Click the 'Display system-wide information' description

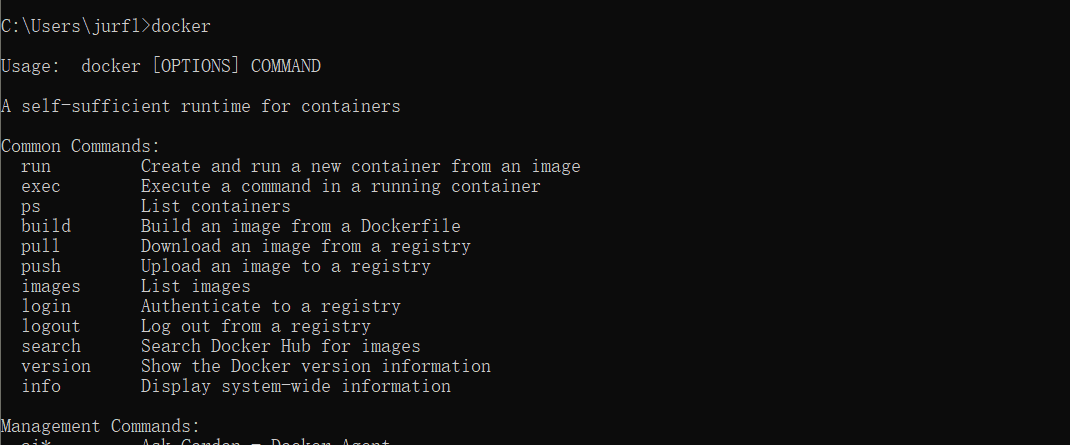[x=295, y=386]
